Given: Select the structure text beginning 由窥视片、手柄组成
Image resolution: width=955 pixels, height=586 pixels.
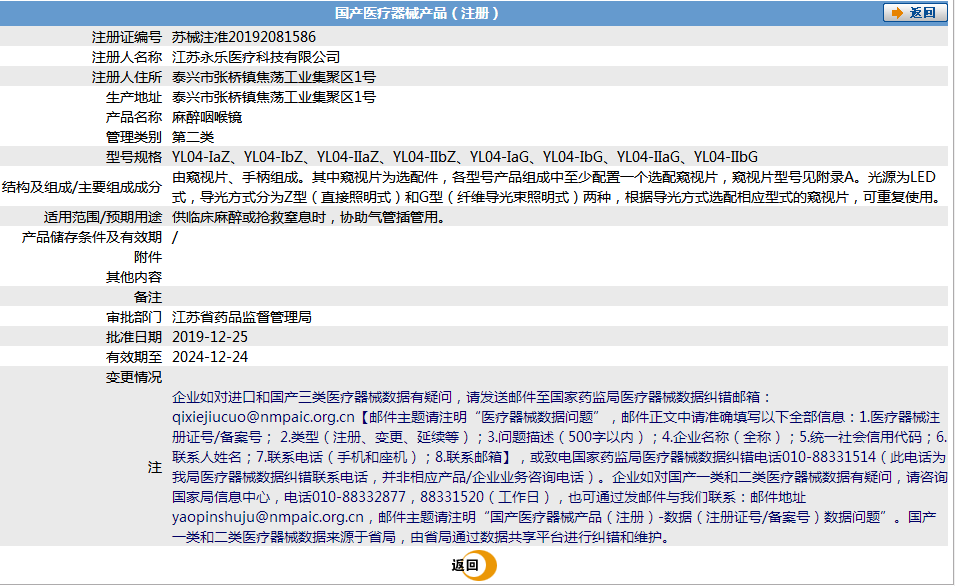Looking at the screenshot, I should coord(557,187).
